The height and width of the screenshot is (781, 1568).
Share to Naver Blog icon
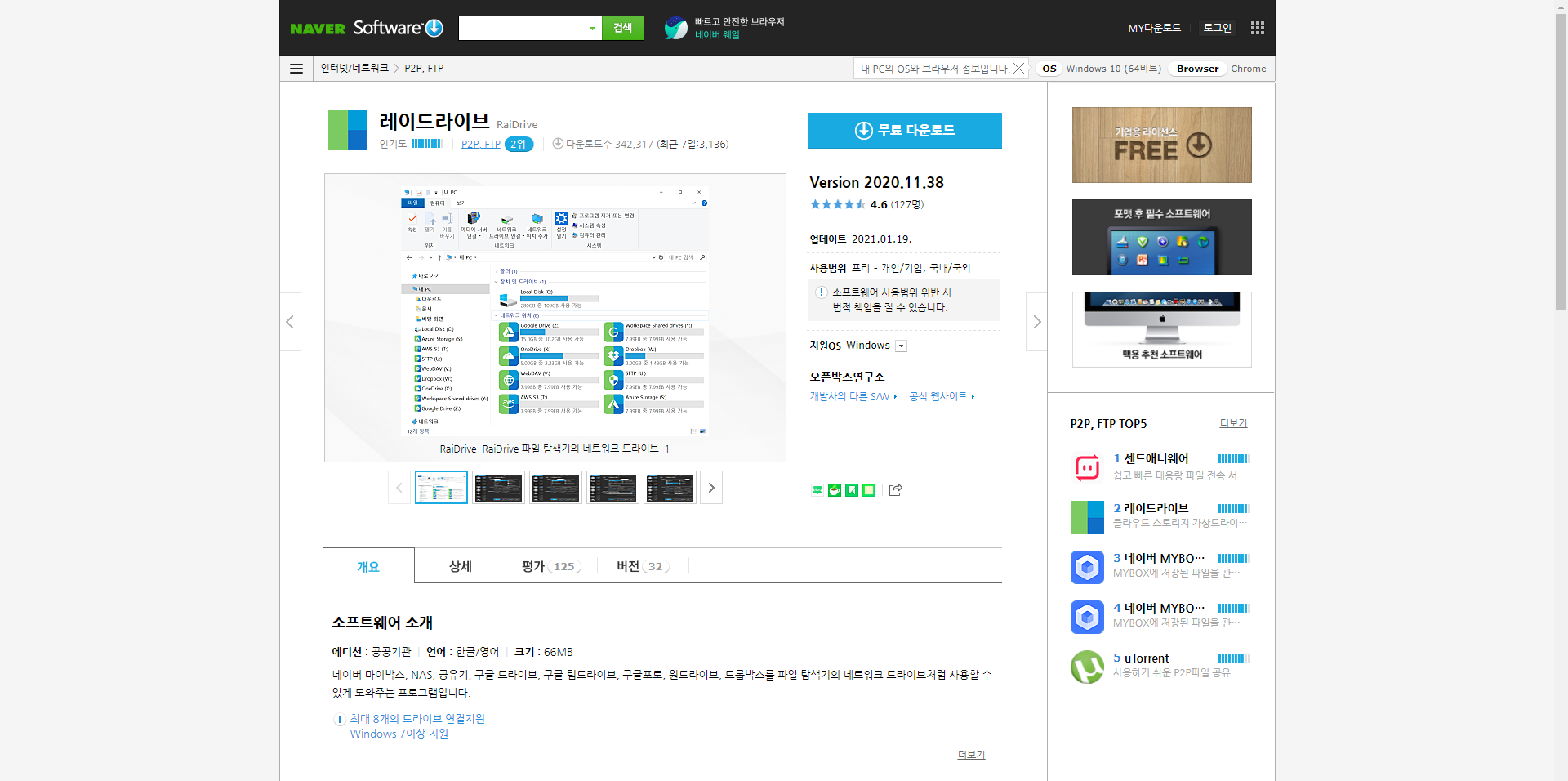(817, 490)
